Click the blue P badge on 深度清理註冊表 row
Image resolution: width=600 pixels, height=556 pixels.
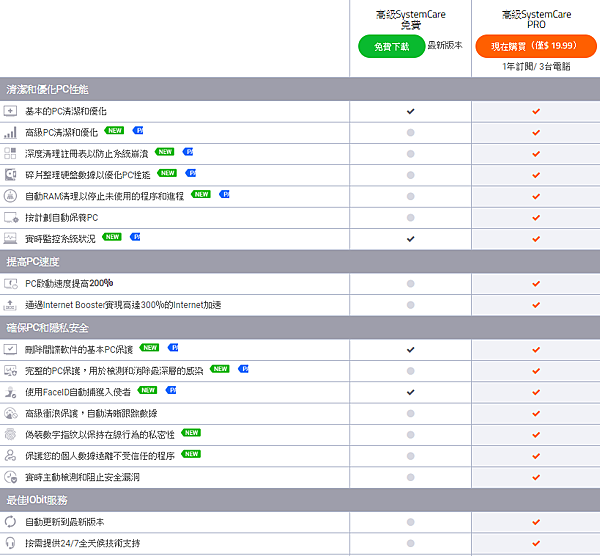coord(188,152)
